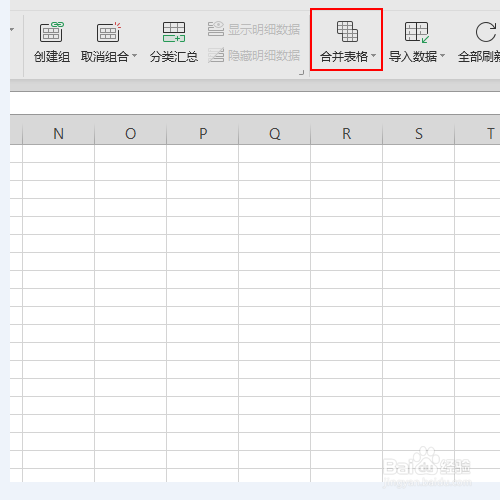This screenshot has width=500, height=500.
Task: Select column T header
Action: coord(477,134)
